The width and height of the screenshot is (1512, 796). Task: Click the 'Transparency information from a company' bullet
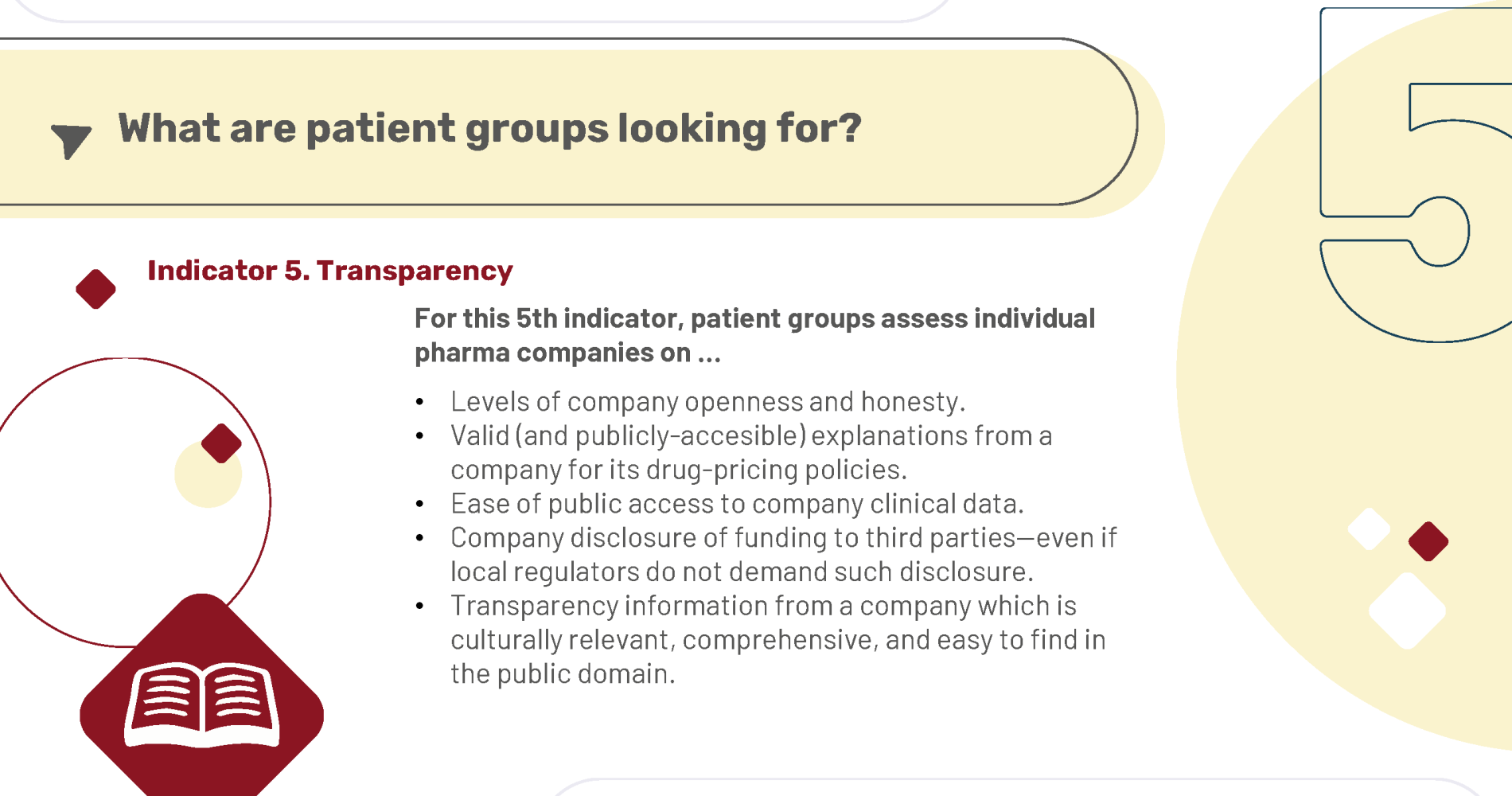[778, 639]
